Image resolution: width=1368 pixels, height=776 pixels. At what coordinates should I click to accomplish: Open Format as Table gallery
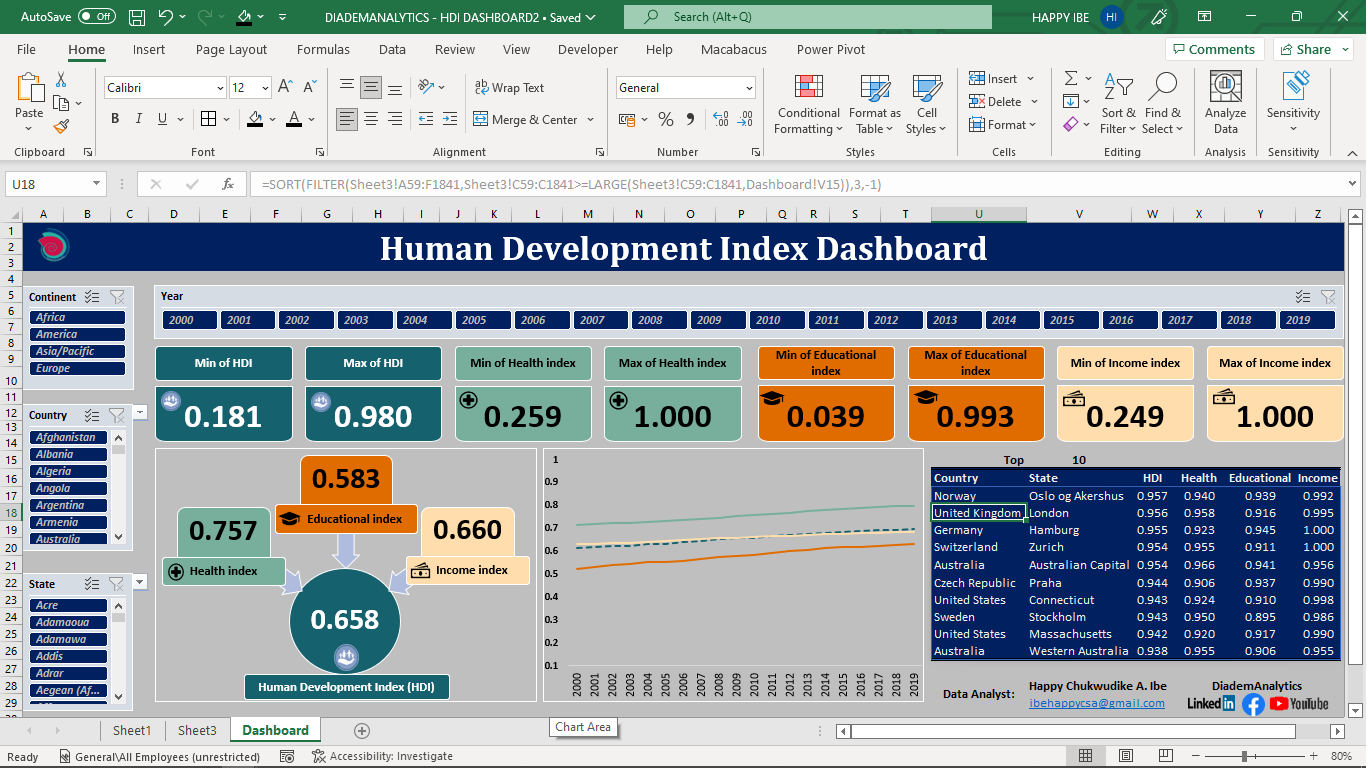coord(875,105)
